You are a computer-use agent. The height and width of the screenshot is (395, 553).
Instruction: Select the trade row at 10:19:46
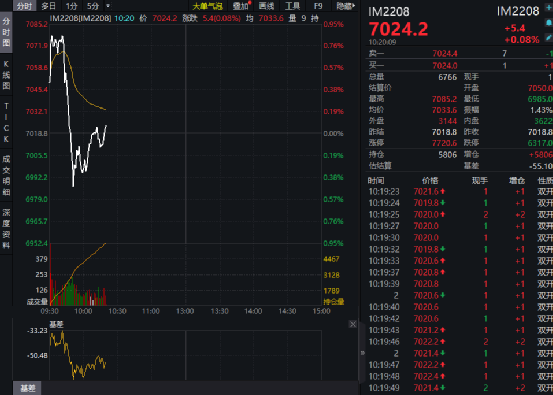click(460, 342)
